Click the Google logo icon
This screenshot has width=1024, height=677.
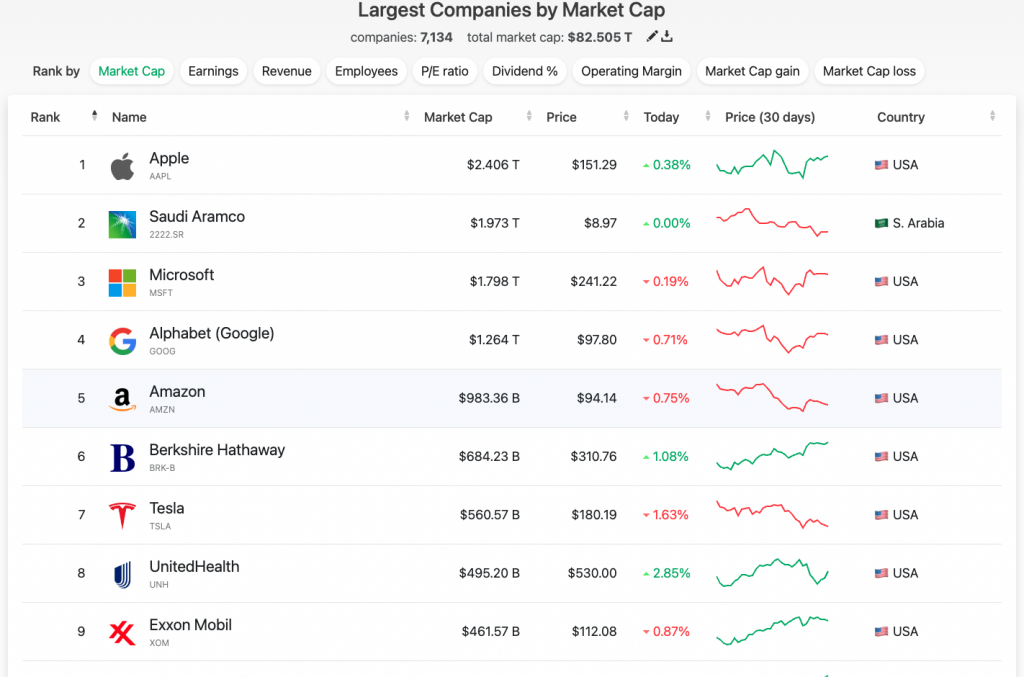pyautogui.click(x=122, y=341)
